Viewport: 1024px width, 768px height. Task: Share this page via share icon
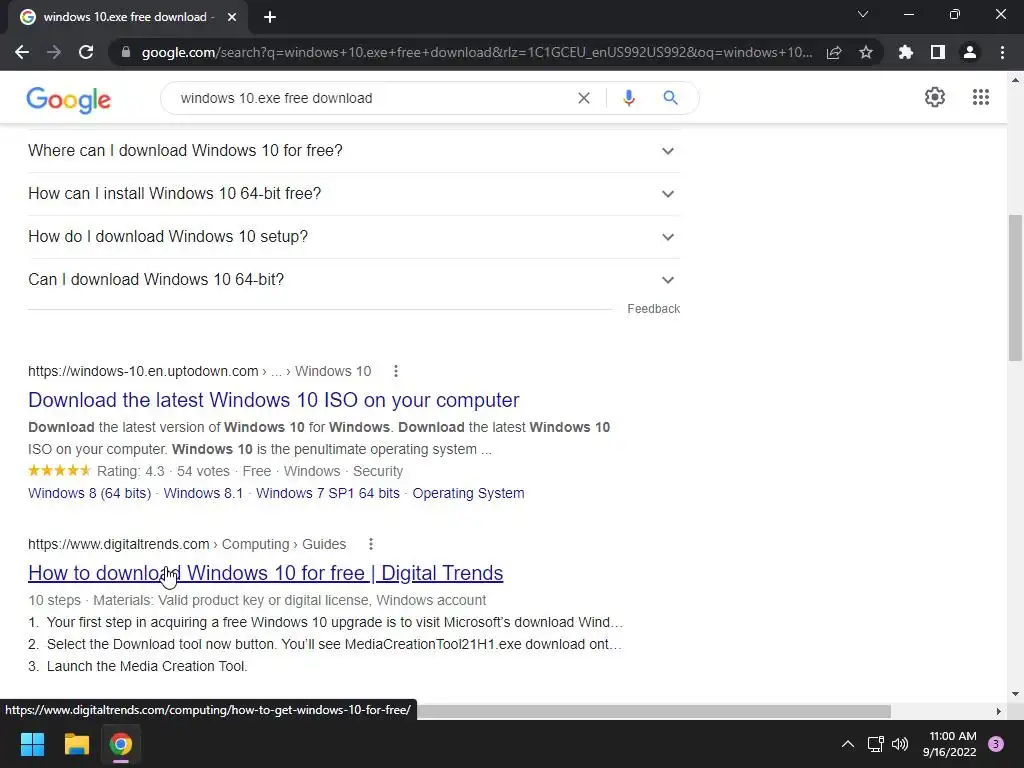[834, 52]
